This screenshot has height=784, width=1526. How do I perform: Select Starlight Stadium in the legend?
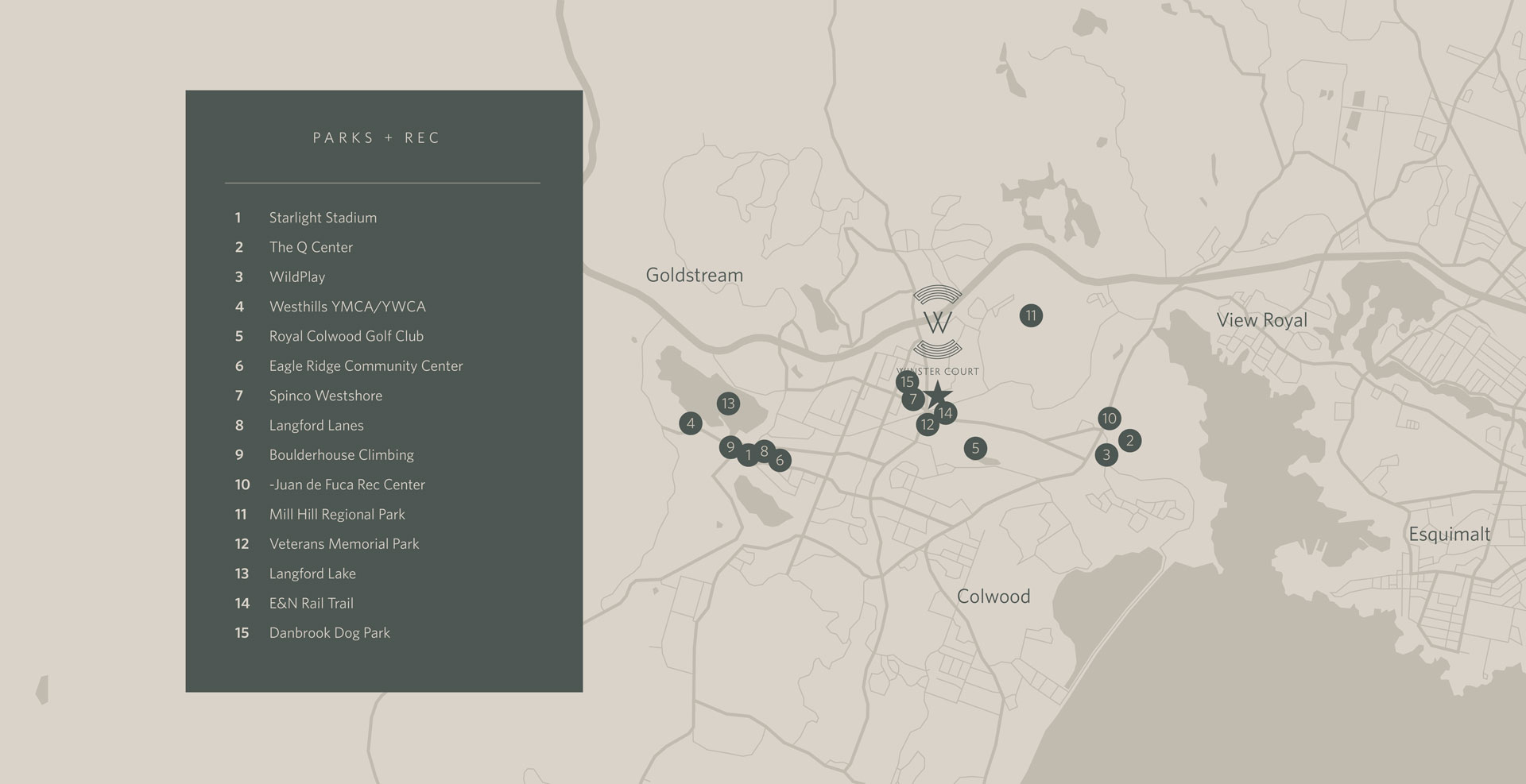pos(323,218)
